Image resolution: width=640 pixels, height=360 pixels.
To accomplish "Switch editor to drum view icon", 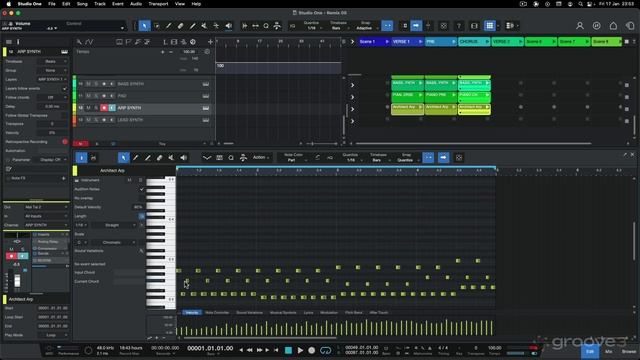I will point(93,158).
